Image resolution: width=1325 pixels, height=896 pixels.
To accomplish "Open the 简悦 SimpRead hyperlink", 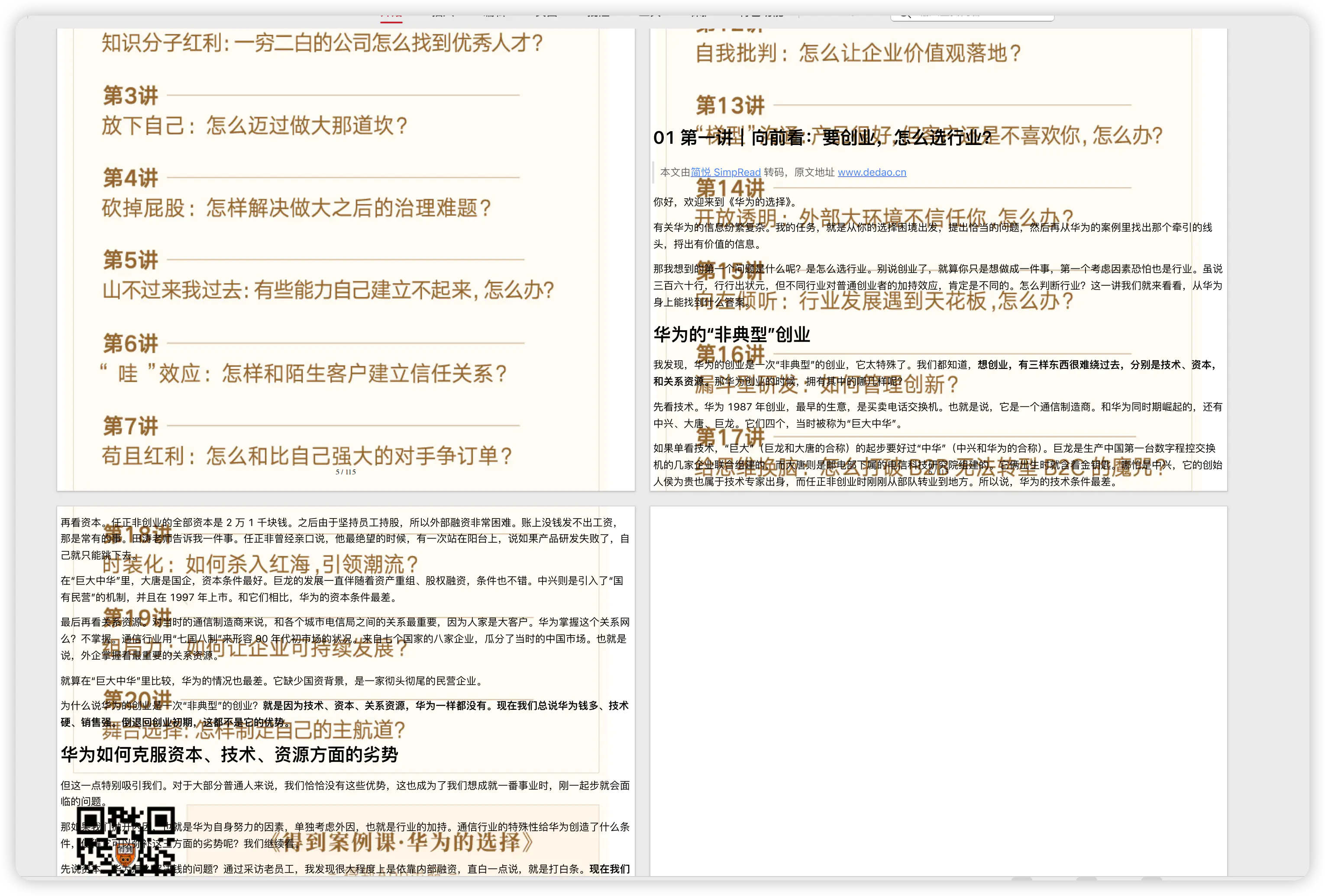I will tap(725, 172).
